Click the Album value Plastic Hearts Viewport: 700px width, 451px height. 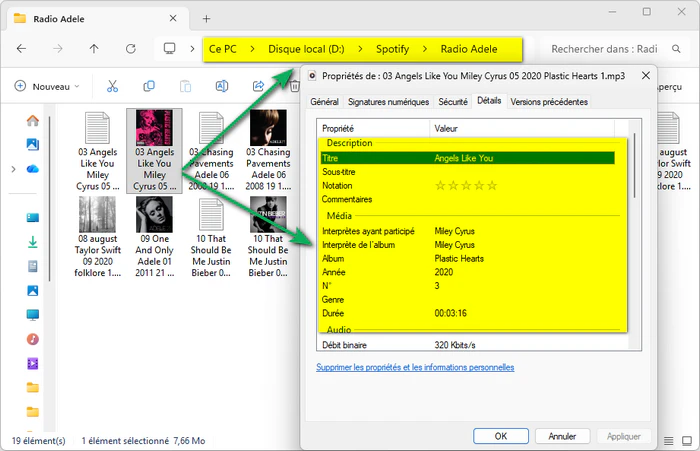(459, 259)
